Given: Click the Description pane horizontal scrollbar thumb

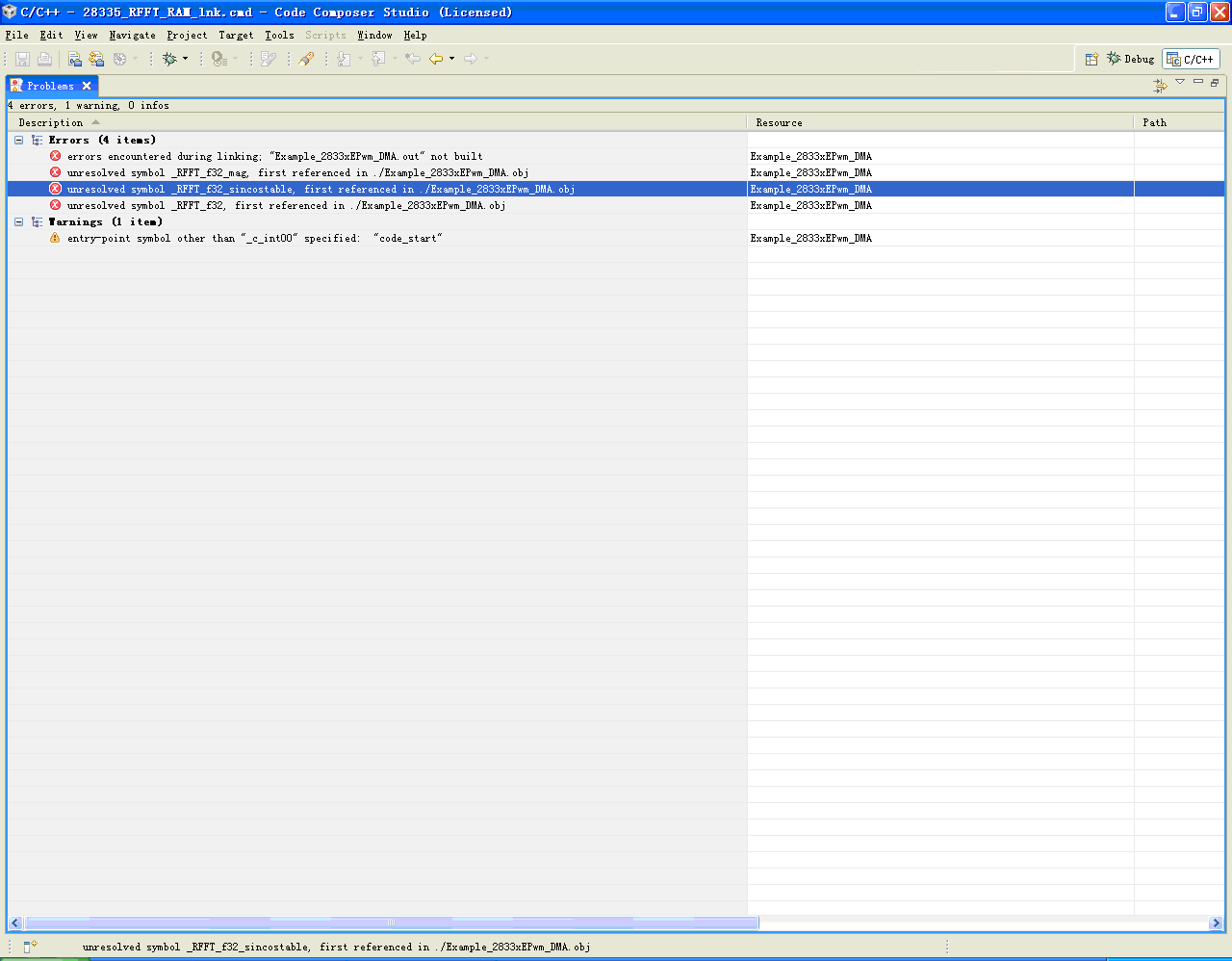Looking at the screenshot, I should 391,922.
